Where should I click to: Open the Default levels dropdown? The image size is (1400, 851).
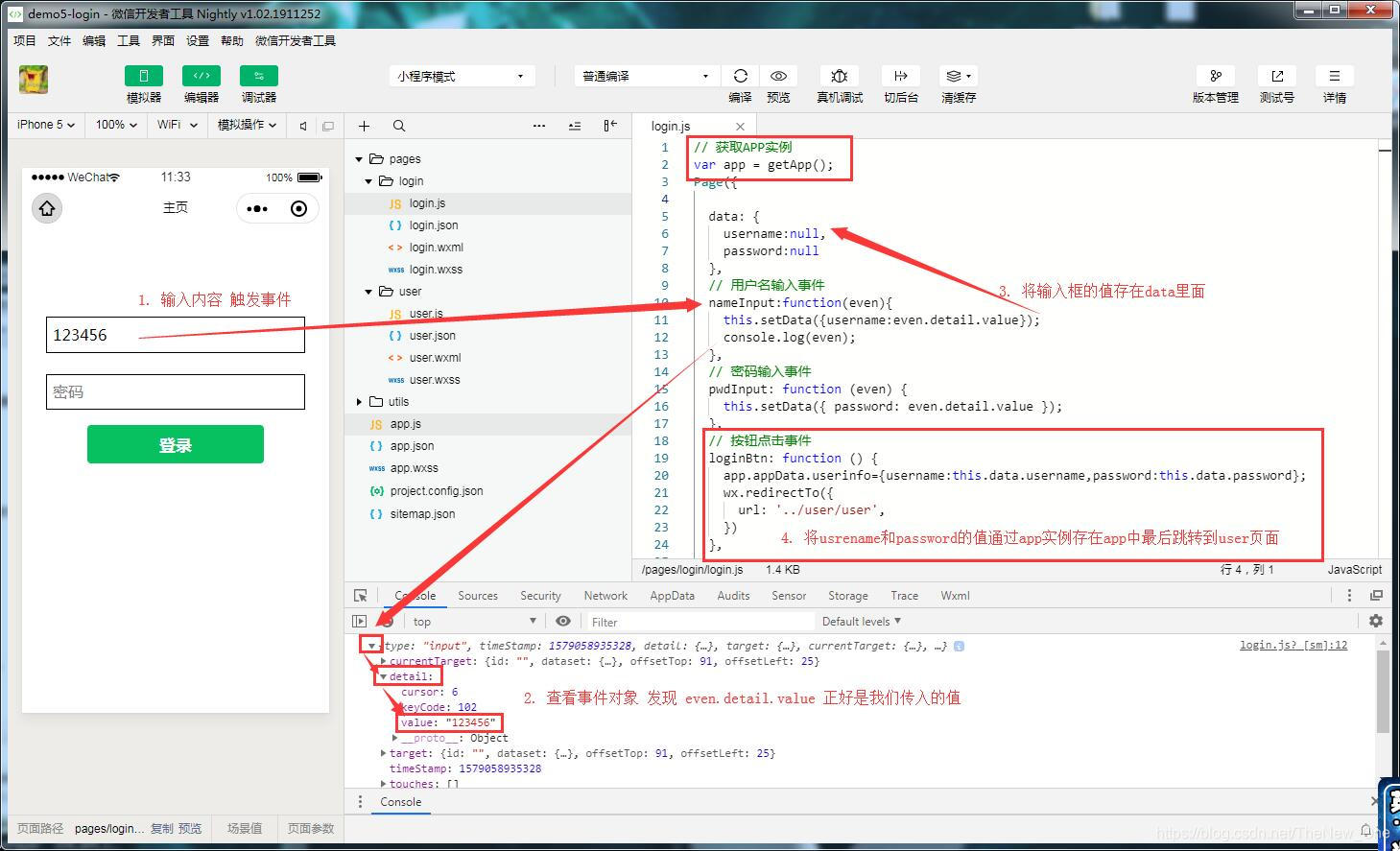pyautogui.click(x=861, y=622)
